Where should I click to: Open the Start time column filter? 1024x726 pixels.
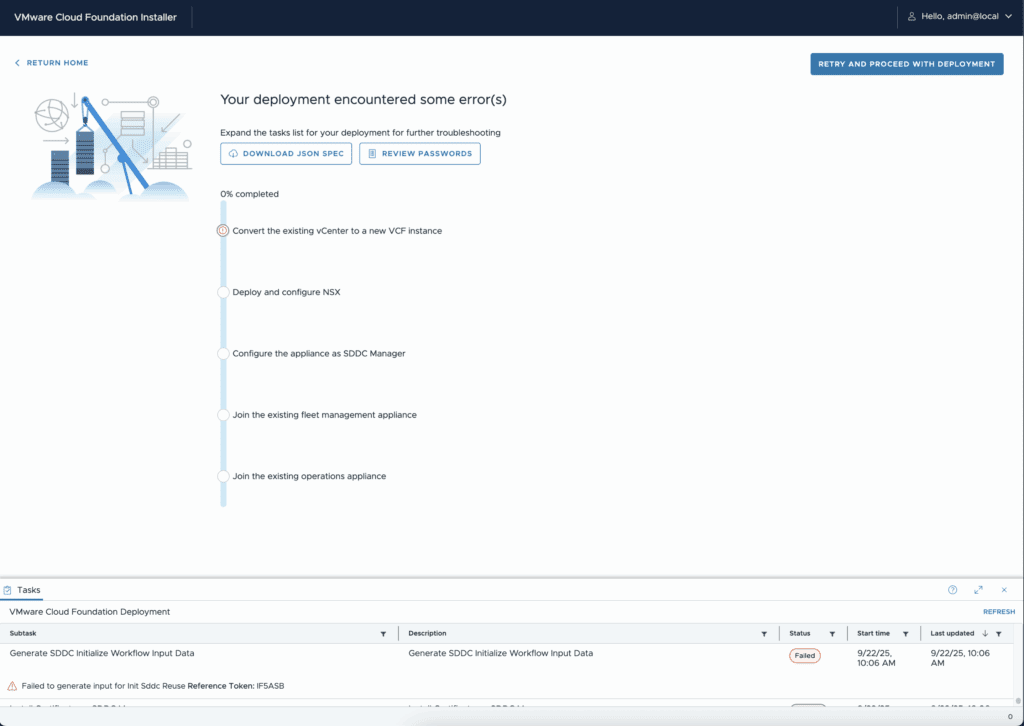tap(905, 634)
